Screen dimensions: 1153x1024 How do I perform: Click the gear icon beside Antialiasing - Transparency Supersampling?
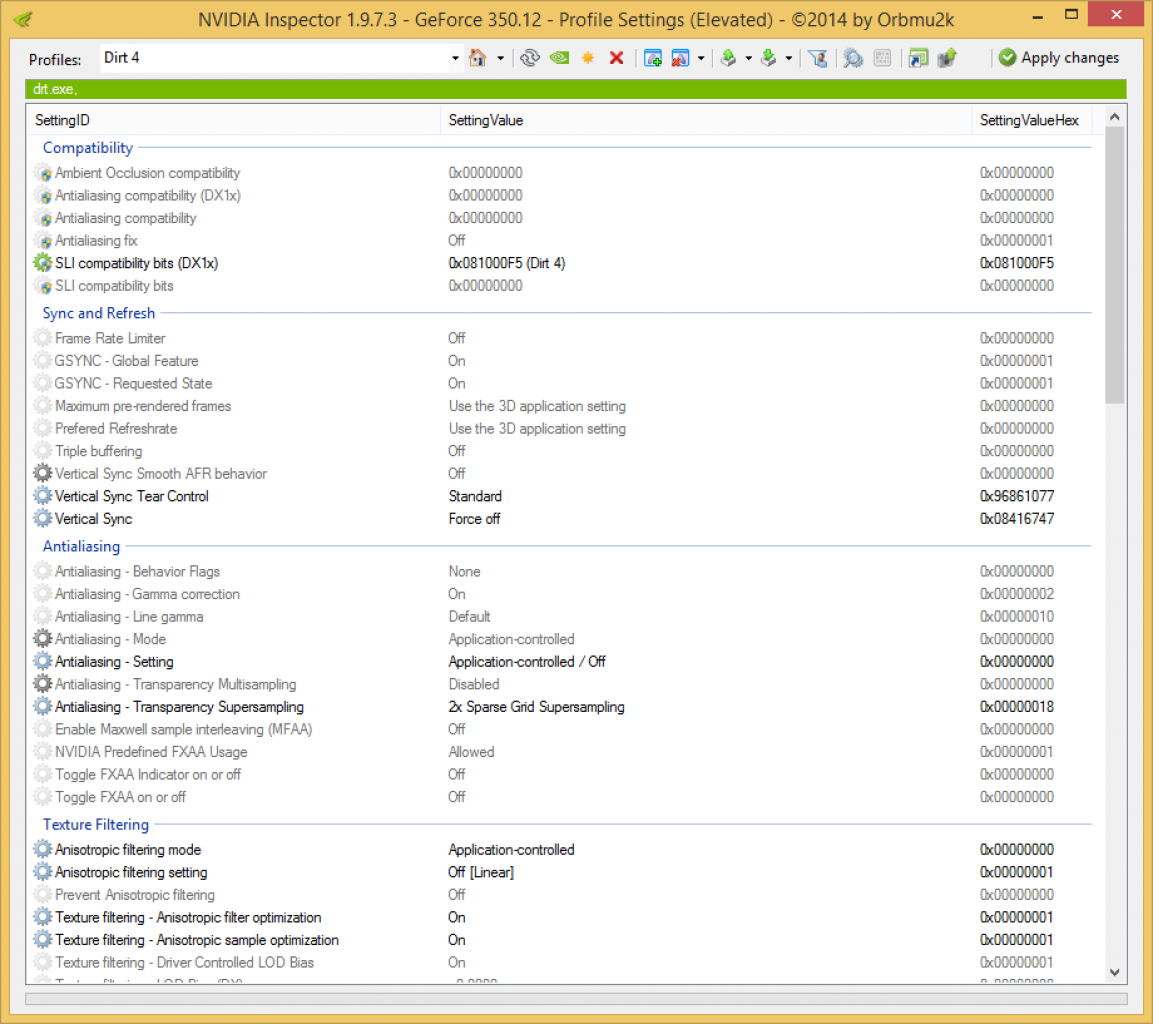tap(43, 707)
